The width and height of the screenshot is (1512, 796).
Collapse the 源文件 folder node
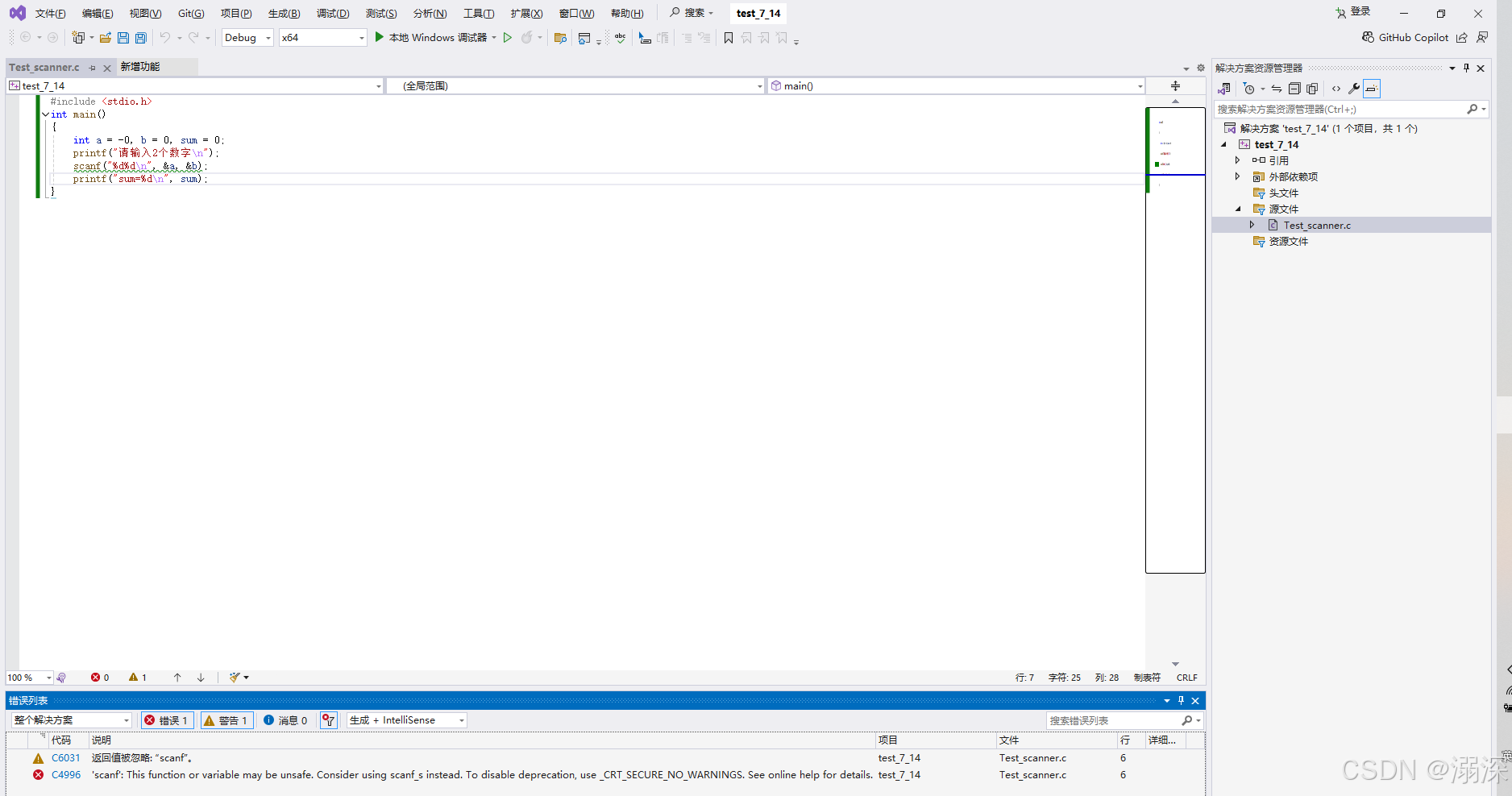pos(1239,209)
